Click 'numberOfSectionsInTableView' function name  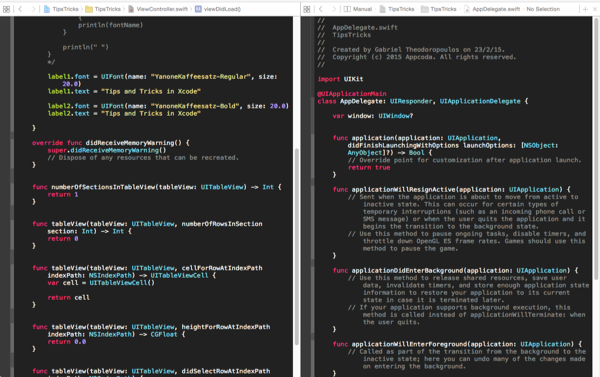[104, 187]
